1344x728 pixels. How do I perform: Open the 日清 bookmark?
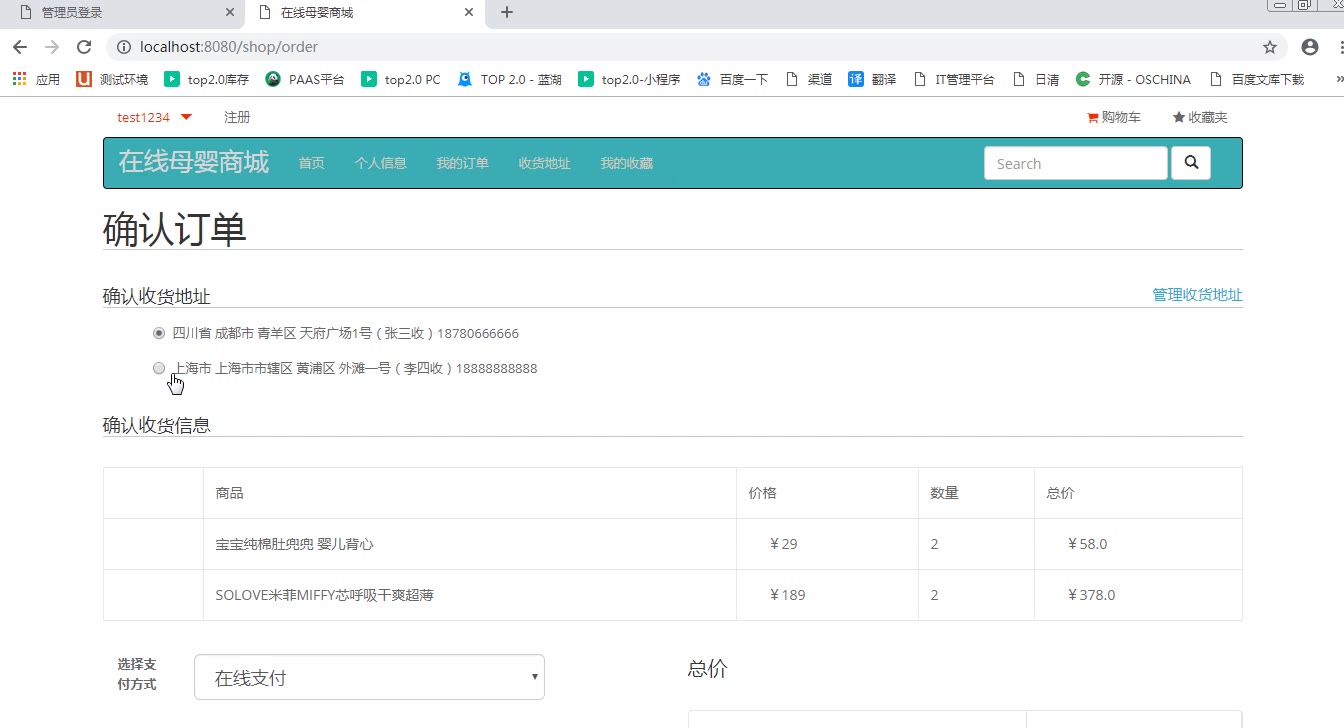[x=1036, y=79]
